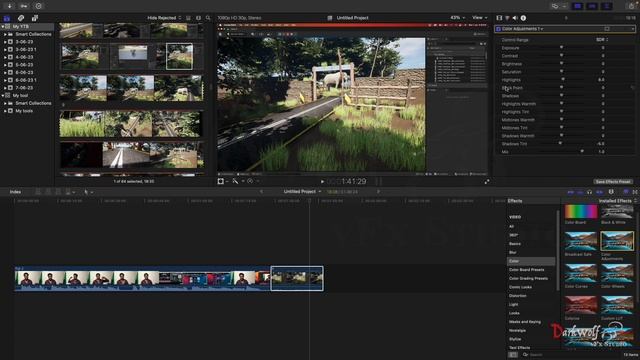Image resolution: width=640 pixels, height=360 pixels.
Task: Select the Color Board Presets category
Action: (527, 270)
